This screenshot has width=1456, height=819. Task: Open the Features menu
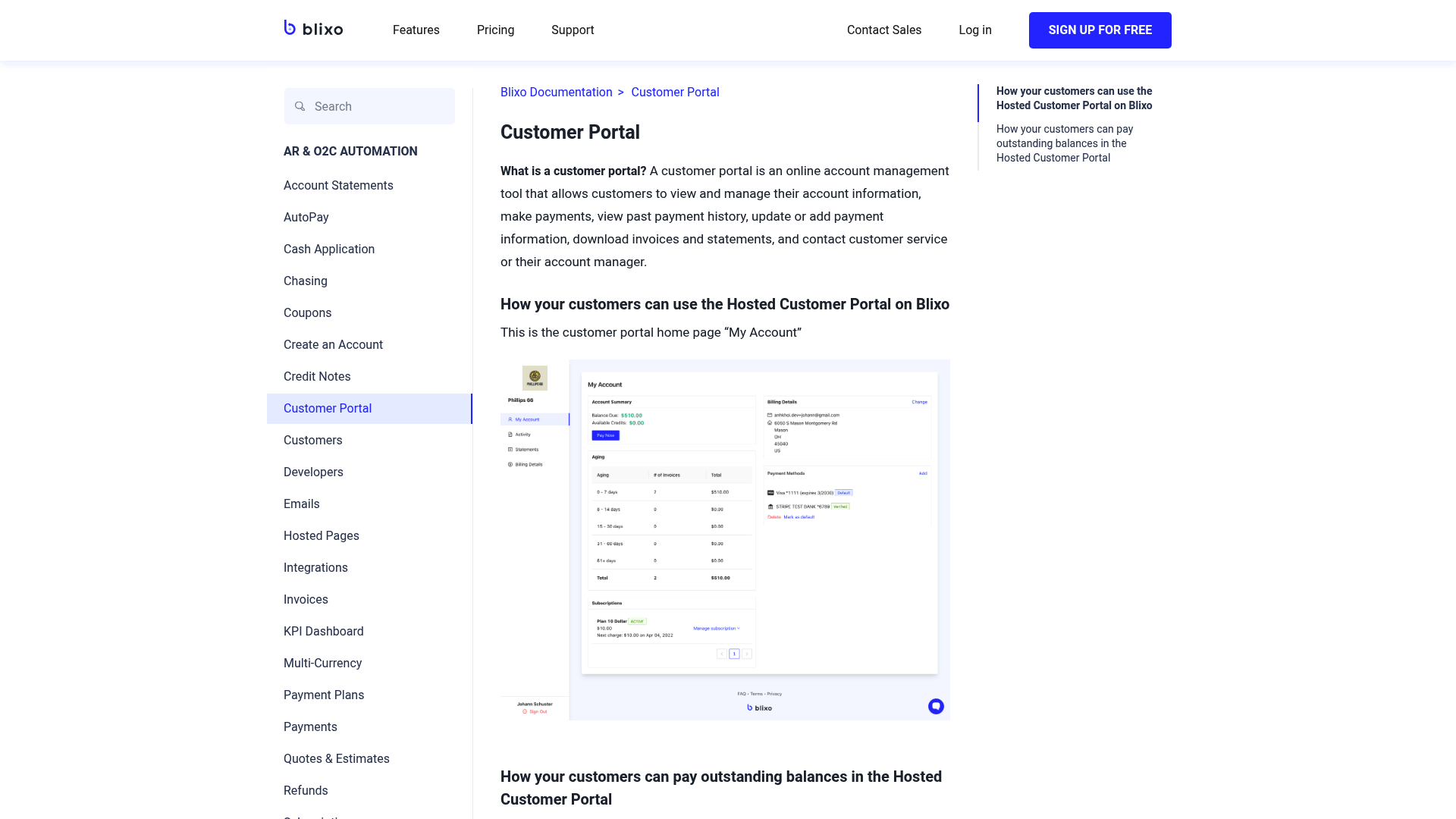(x=416, y=30)
